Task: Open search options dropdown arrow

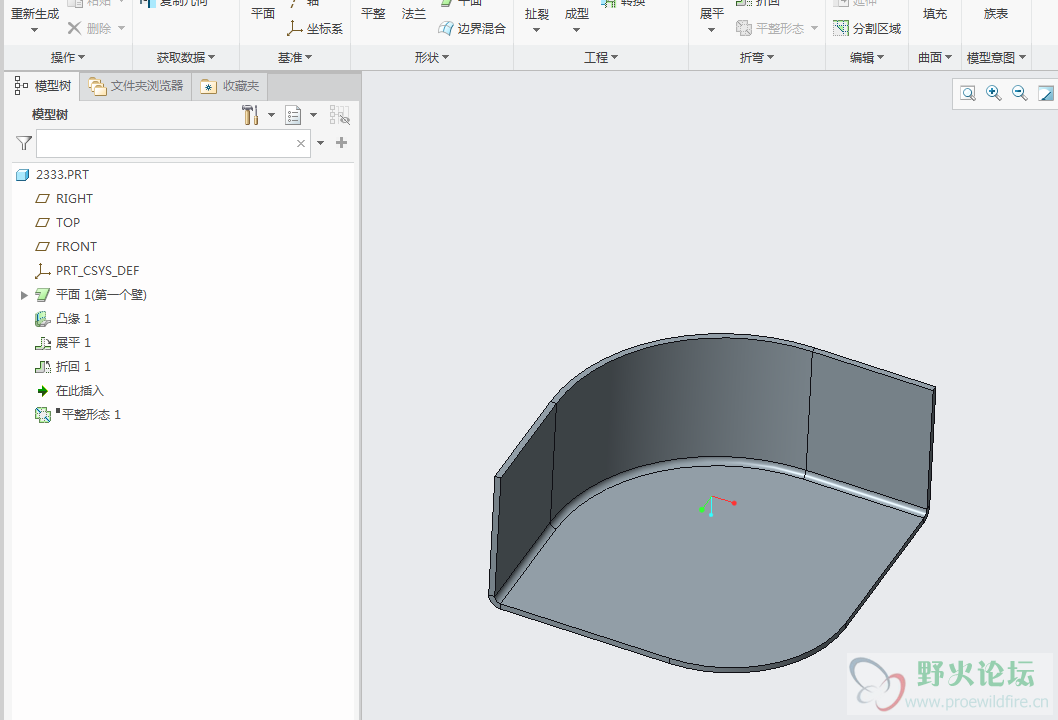Action: pos(321,143)
